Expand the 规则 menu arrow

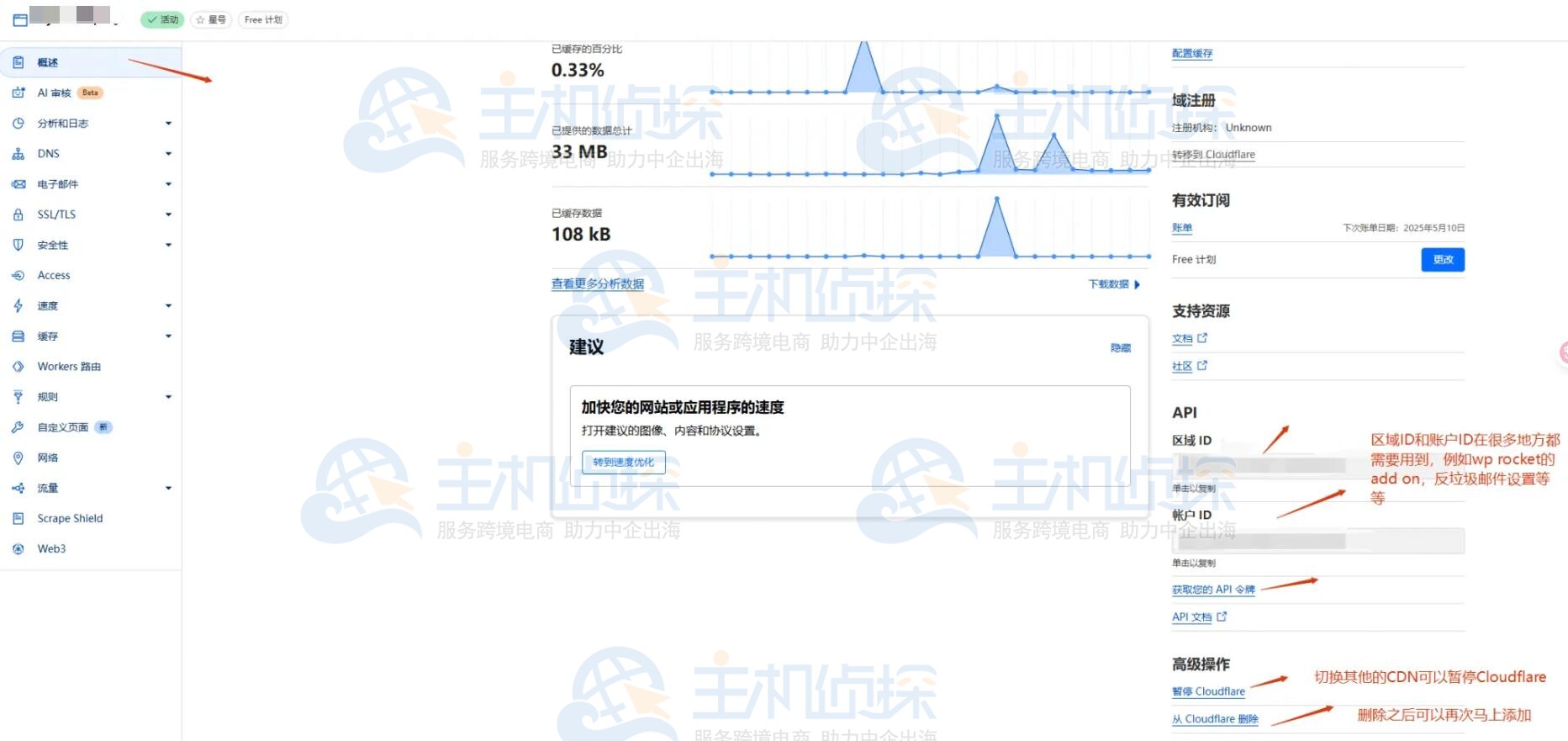point(168,397)
